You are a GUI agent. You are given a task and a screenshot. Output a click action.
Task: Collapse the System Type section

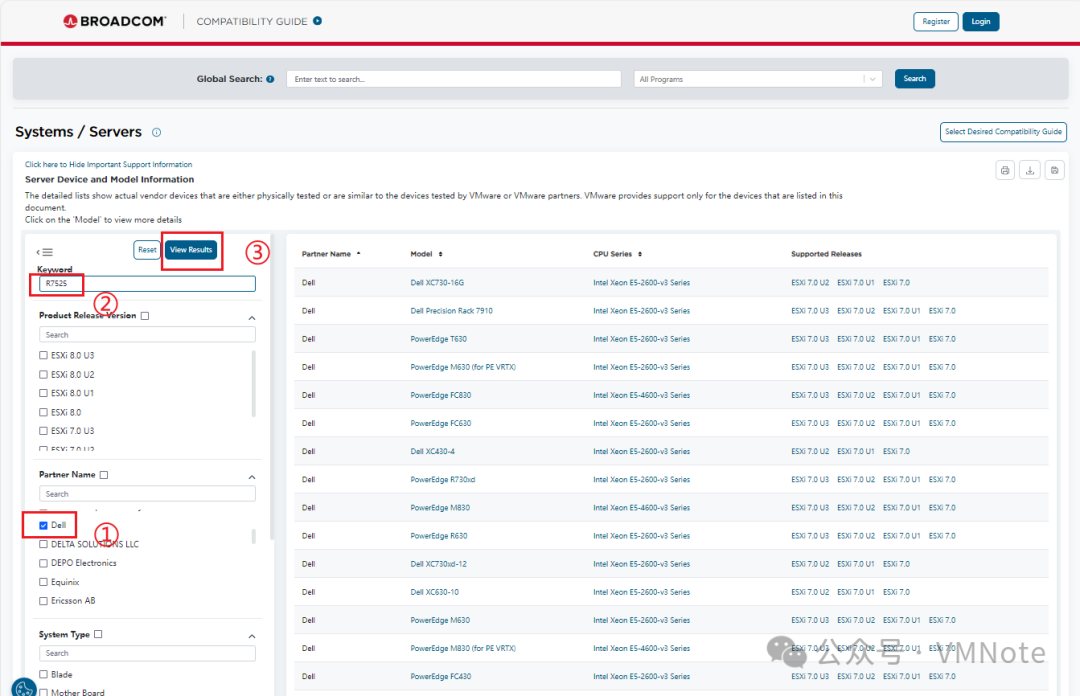252,637
